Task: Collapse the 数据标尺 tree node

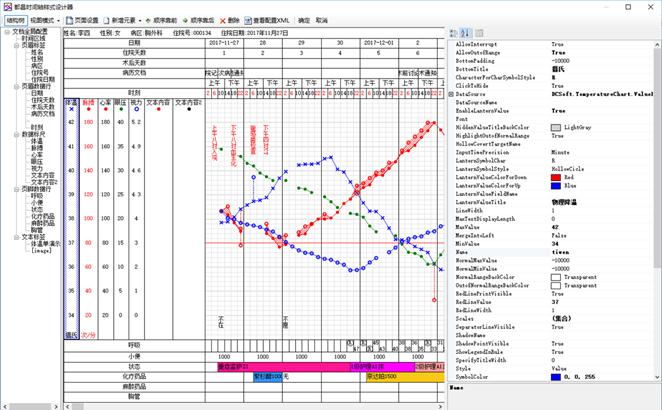Action: [14, 134]
